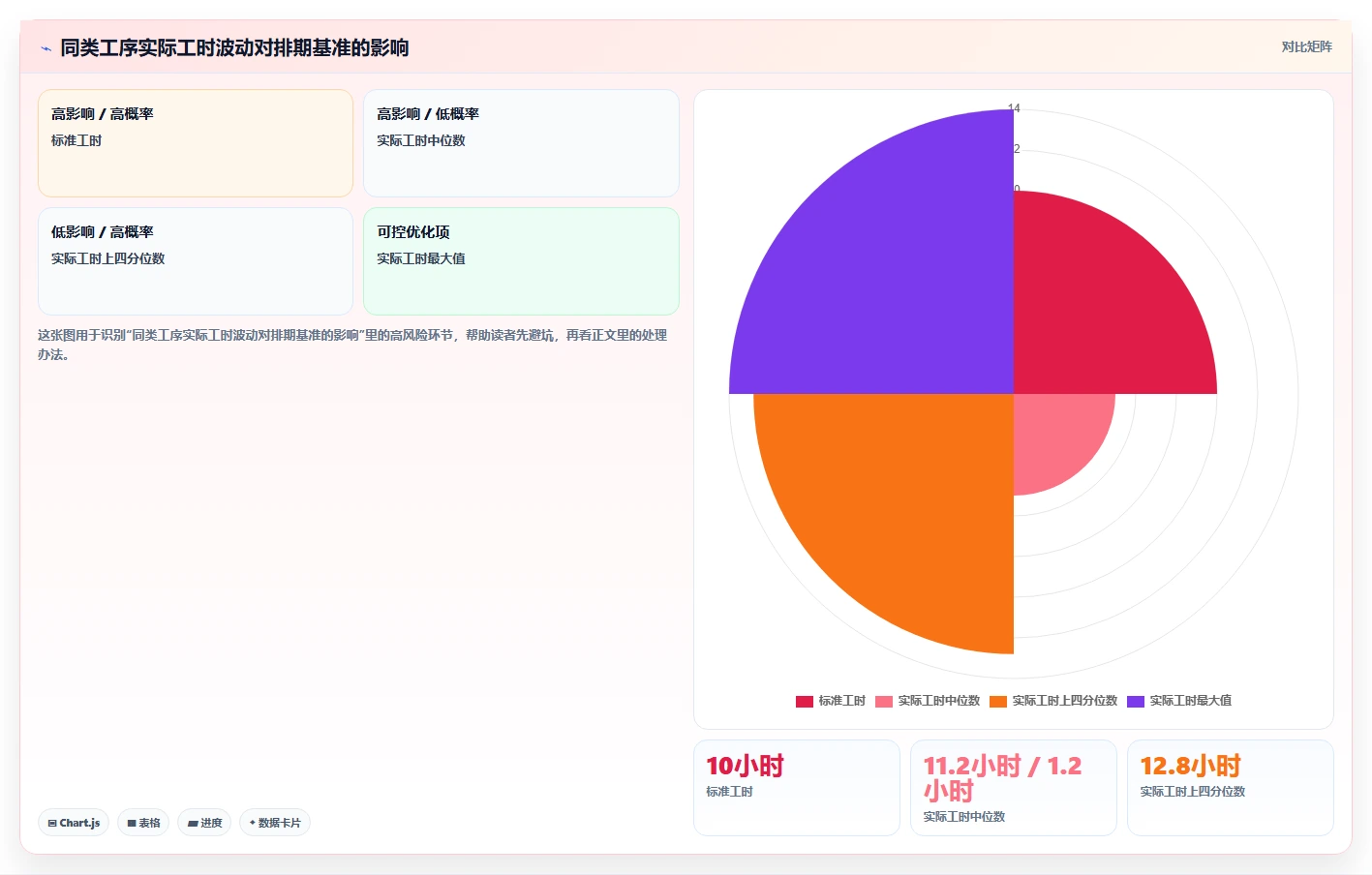The height and width of the screenshot is (875, 1372).
Task: Click the 12.8小时 stat card
Action: point(1231,788)
